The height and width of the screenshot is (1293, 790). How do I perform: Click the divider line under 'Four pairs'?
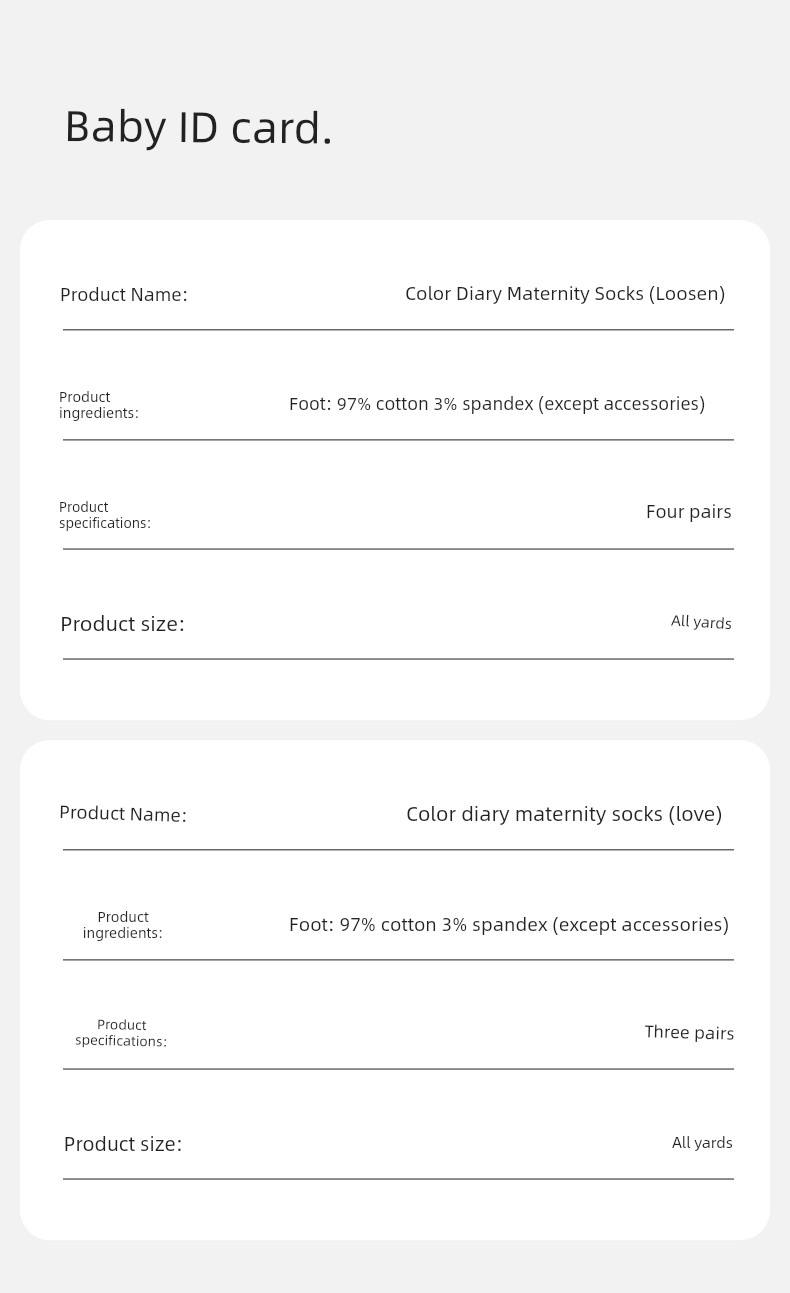(x=398, y=549)
